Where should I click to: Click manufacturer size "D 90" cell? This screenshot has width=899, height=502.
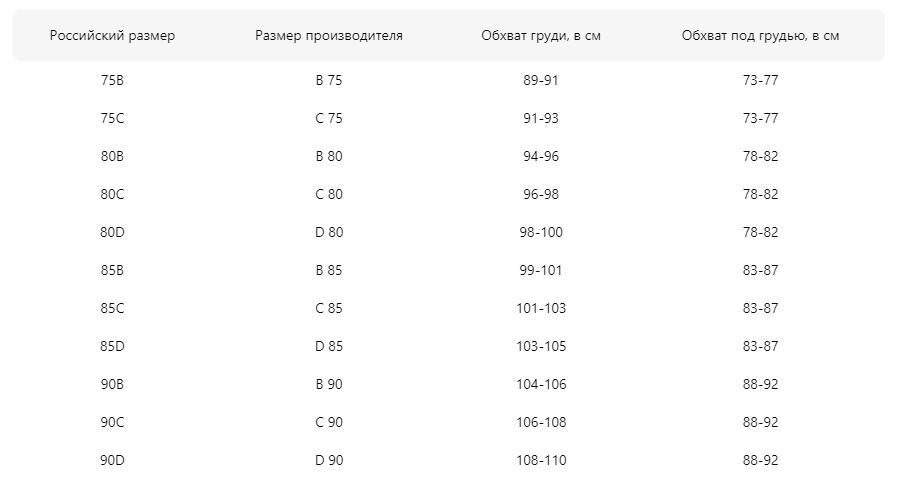coord(329,460)
